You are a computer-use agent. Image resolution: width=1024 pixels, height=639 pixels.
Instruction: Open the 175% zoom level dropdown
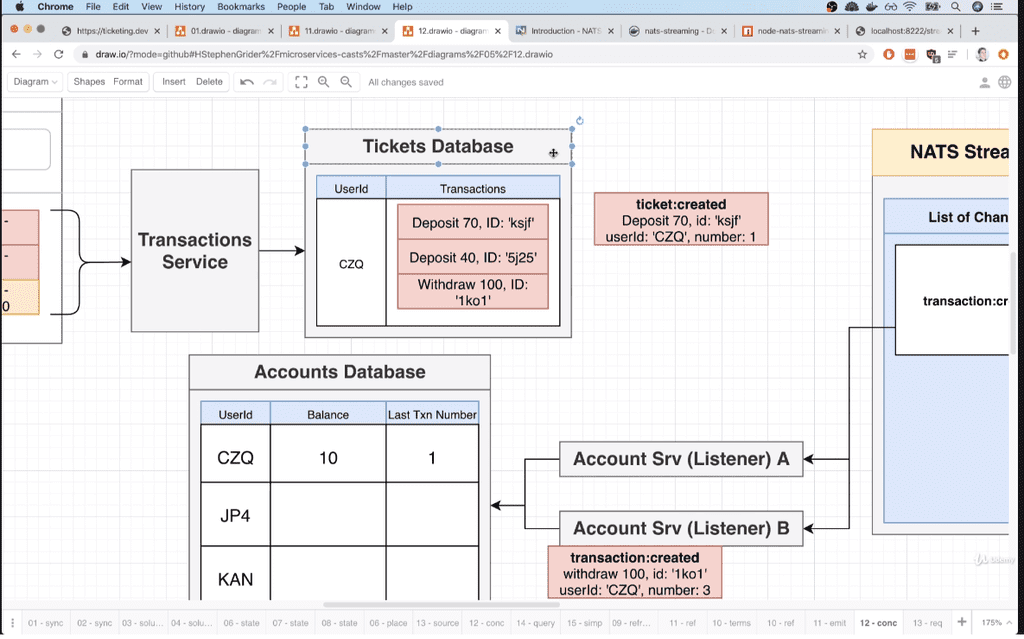(997, 622)
